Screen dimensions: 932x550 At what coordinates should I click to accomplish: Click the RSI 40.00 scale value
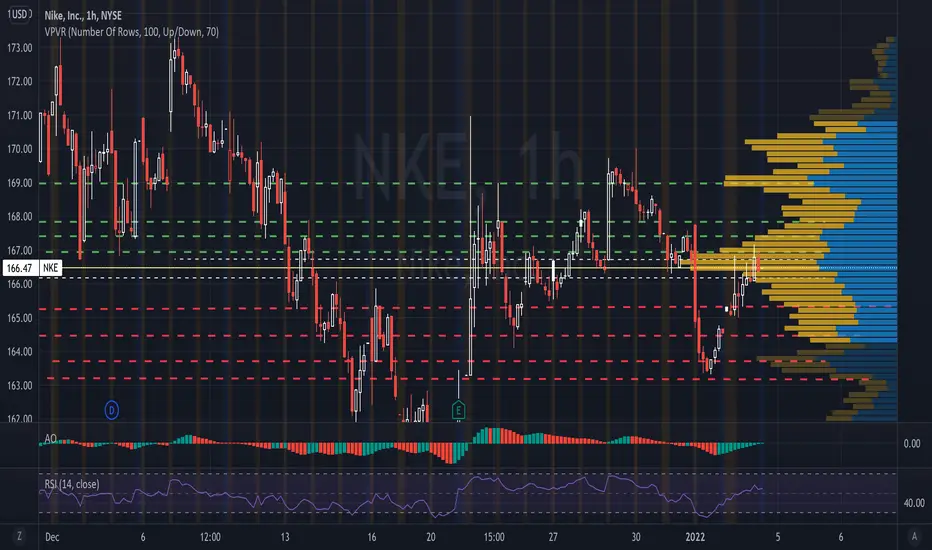pyautogui.click(x=914, y=503)
